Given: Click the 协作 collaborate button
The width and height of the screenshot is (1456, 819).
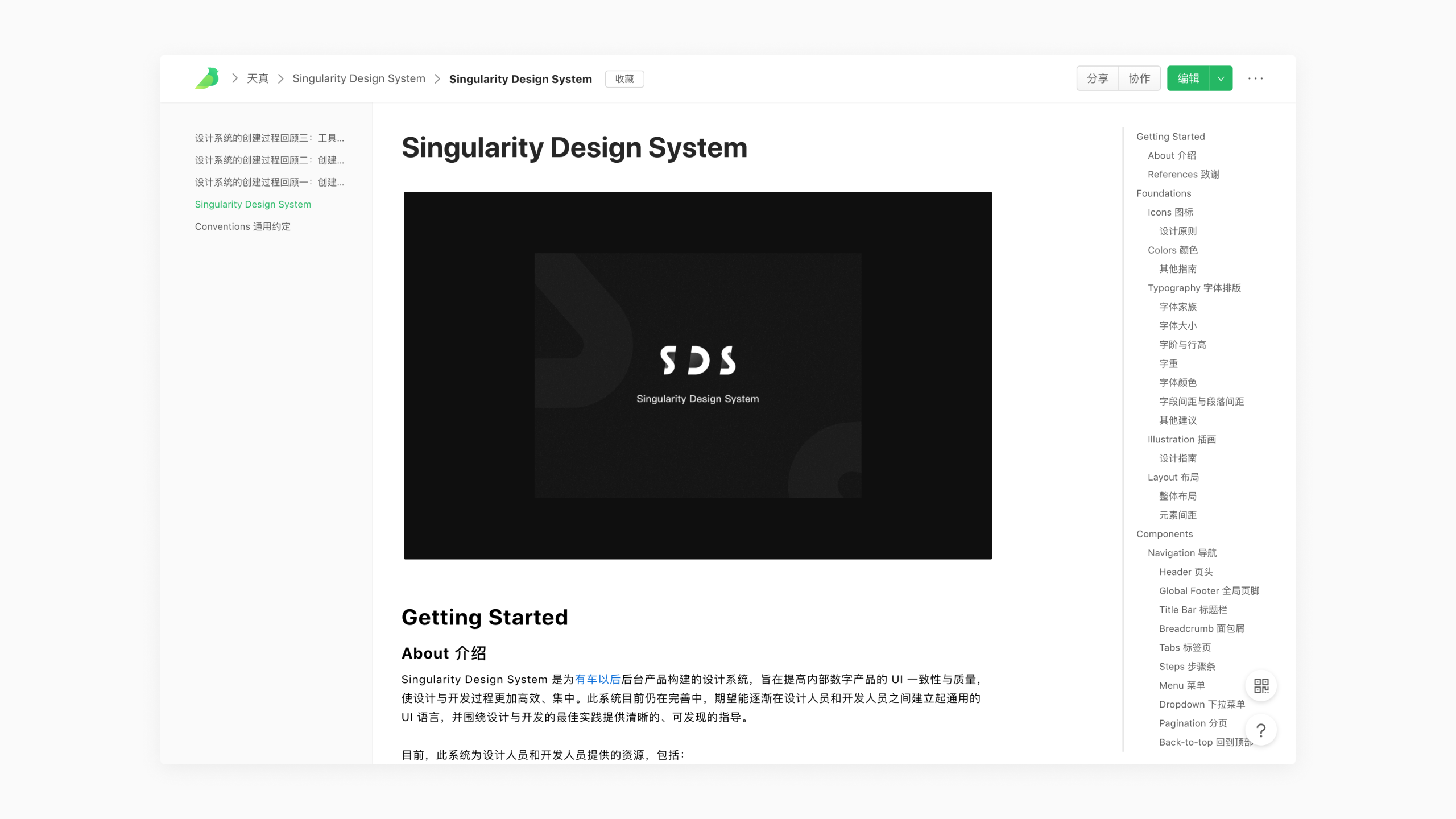Looking at the screenshot, I should click(x=1139, y=78).
